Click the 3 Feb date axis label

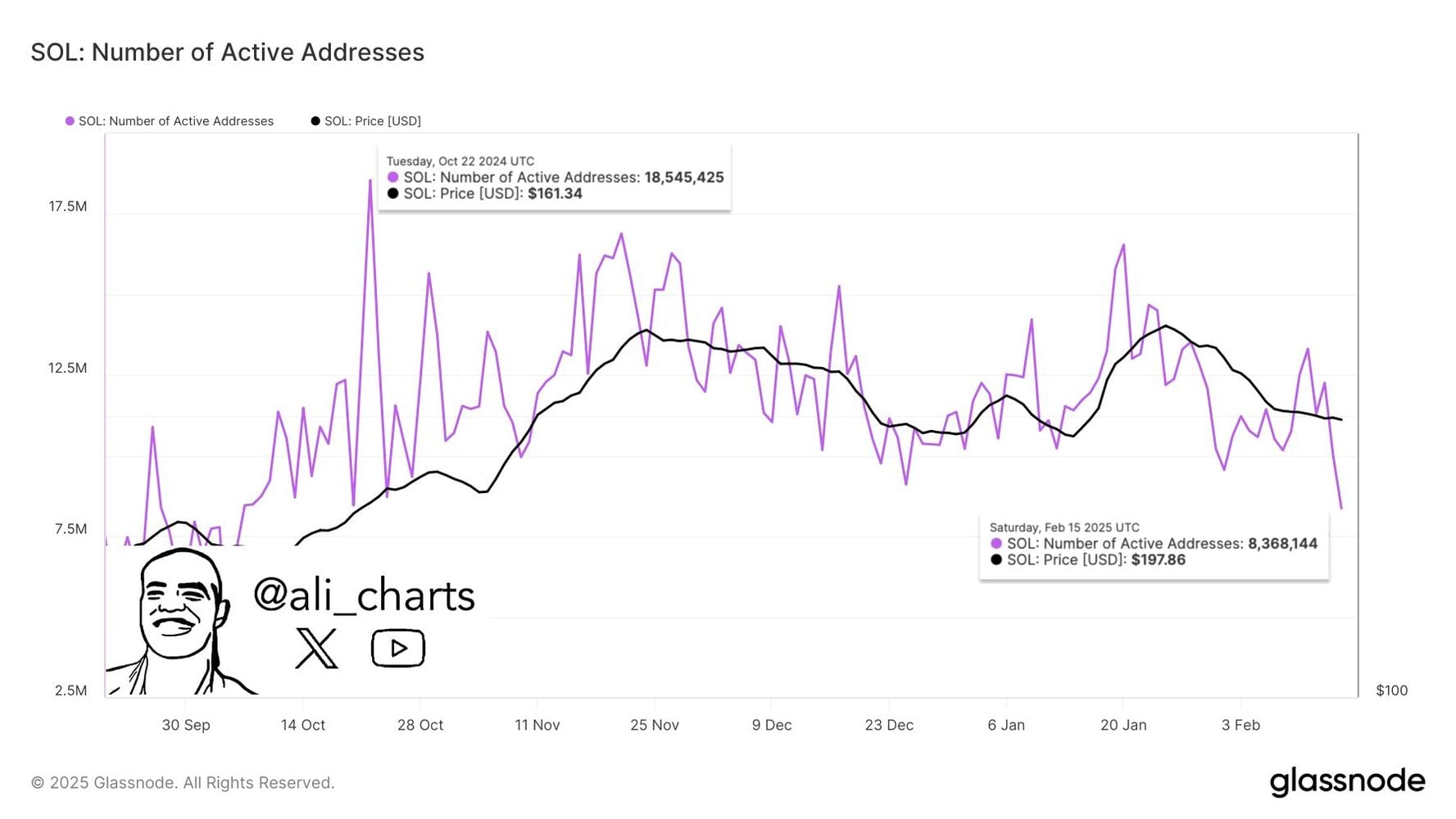coord(1241,725)
